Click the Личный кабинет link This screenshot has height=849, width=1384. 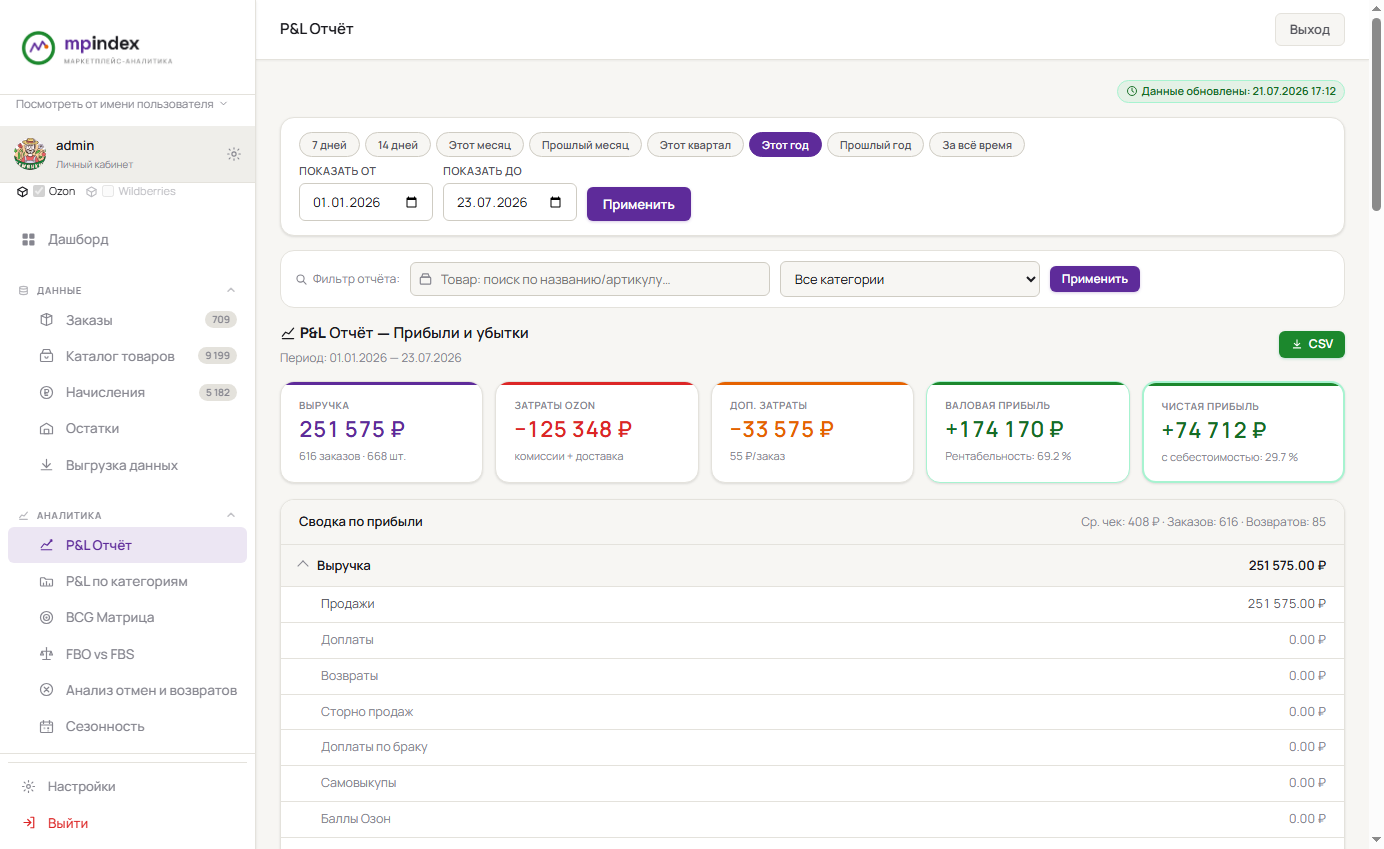[94, 165]
